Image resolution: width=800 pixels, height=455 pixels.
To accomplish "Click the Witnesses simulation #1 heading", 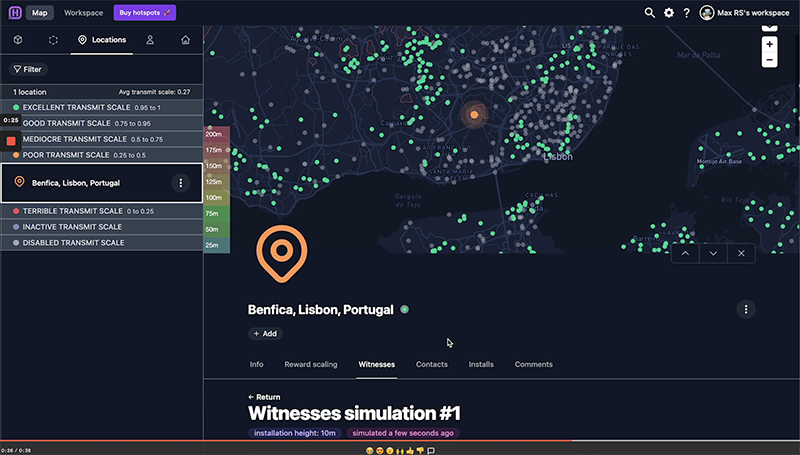I will pos(354,413).
